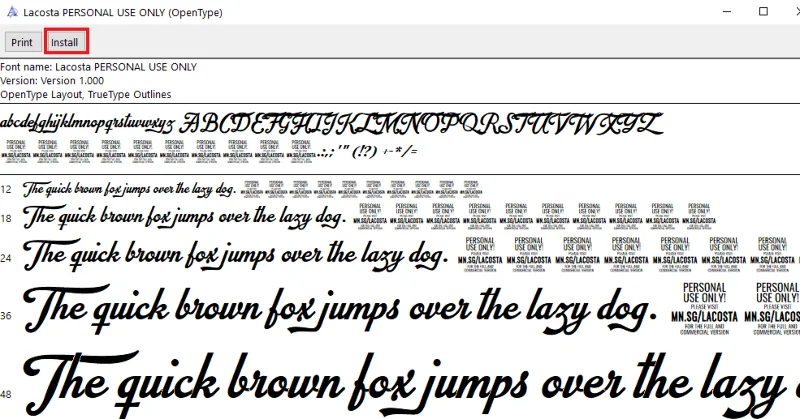The width and height of the screenshot is (800, 419).
Task: Click the size 18 label
Action: (6, 219)
